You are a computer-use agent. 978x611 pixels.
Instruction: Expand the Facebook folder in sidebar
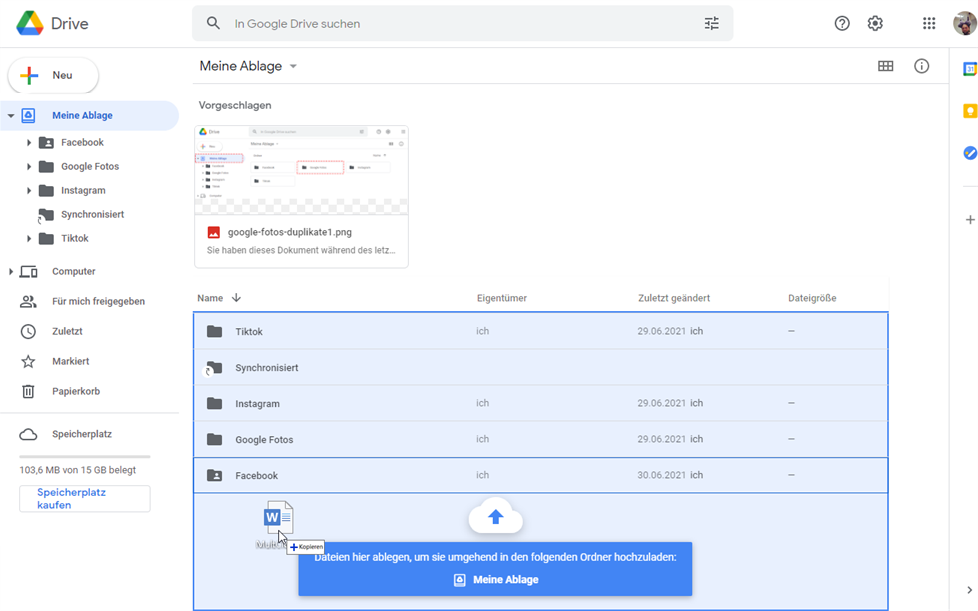29,143
